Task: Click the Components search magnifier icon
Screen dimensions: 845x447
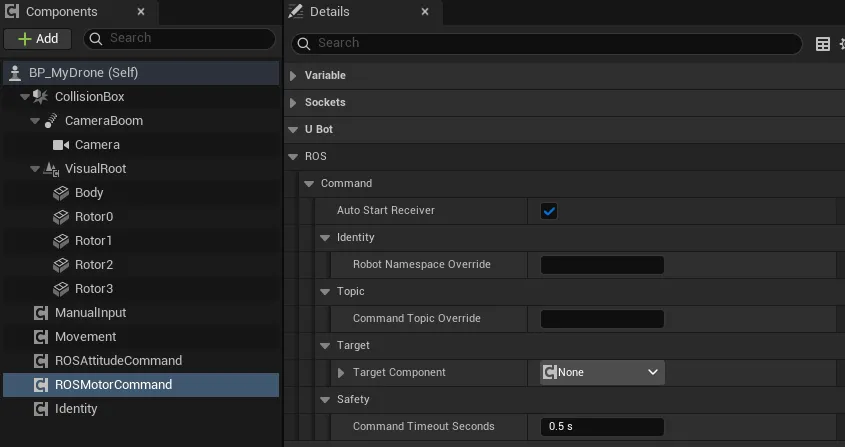Action: [x=96, y=38]
